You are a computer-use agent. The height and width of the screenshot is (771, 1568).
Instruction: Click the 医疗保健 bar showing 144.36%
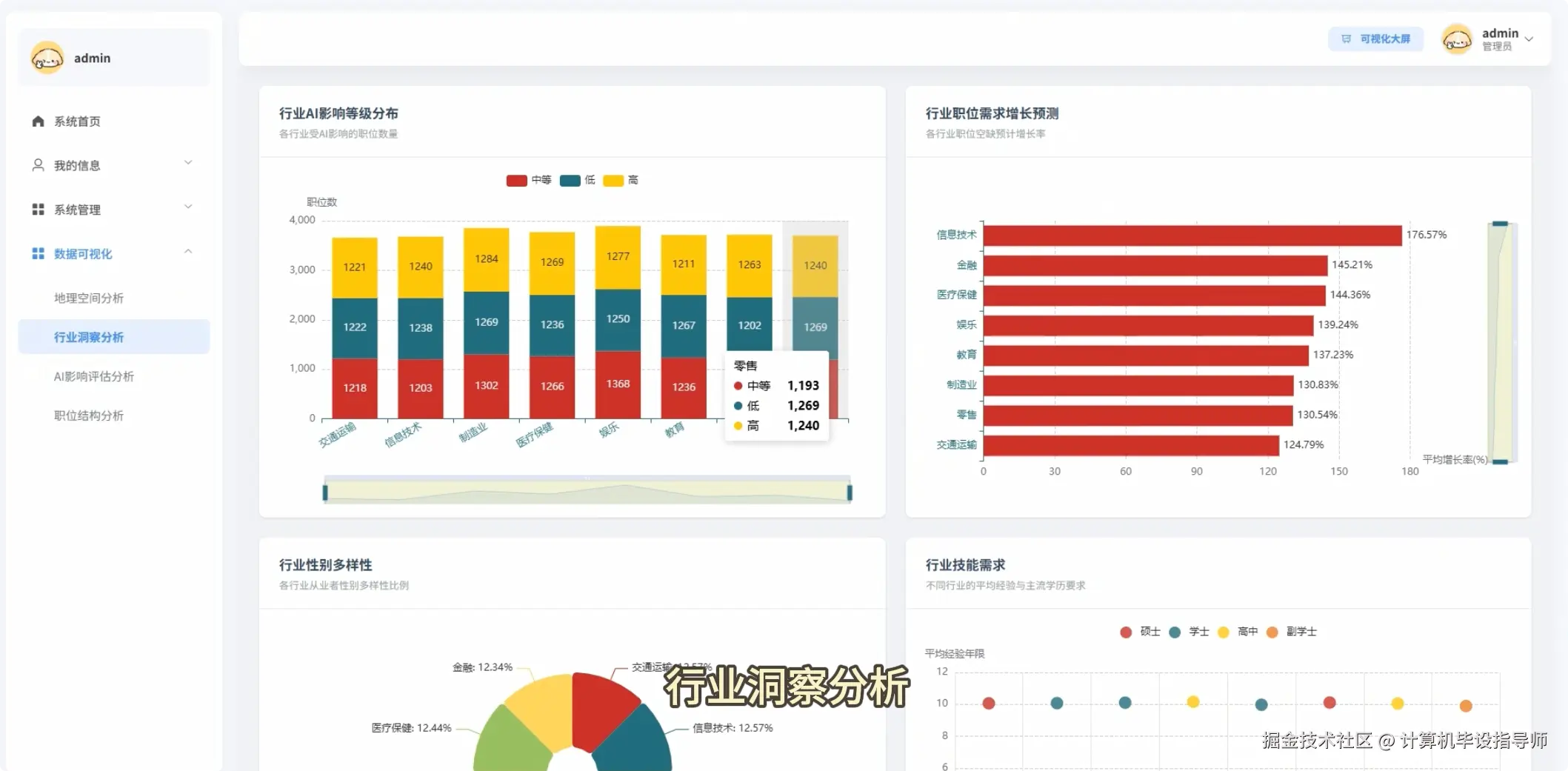[1154, 296]
